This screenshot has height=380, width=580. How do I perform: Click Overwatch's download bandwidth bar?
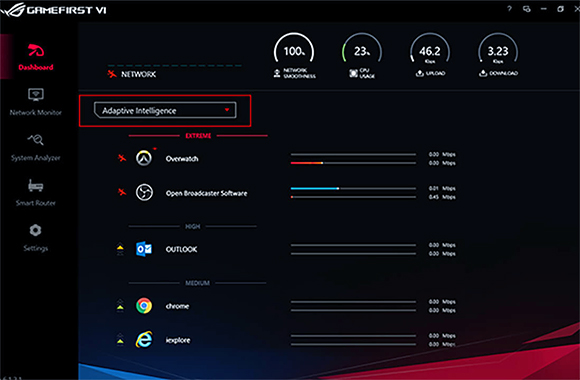353,163
